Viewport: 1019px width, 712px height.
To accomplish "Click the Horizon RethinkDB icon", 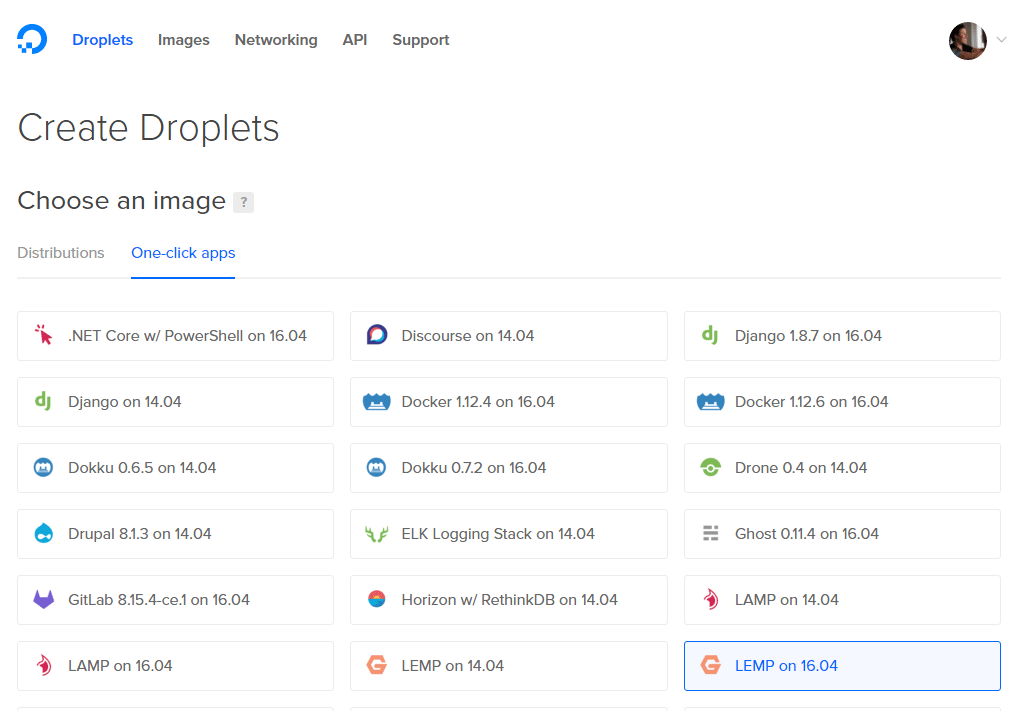I will pos(377,599).
